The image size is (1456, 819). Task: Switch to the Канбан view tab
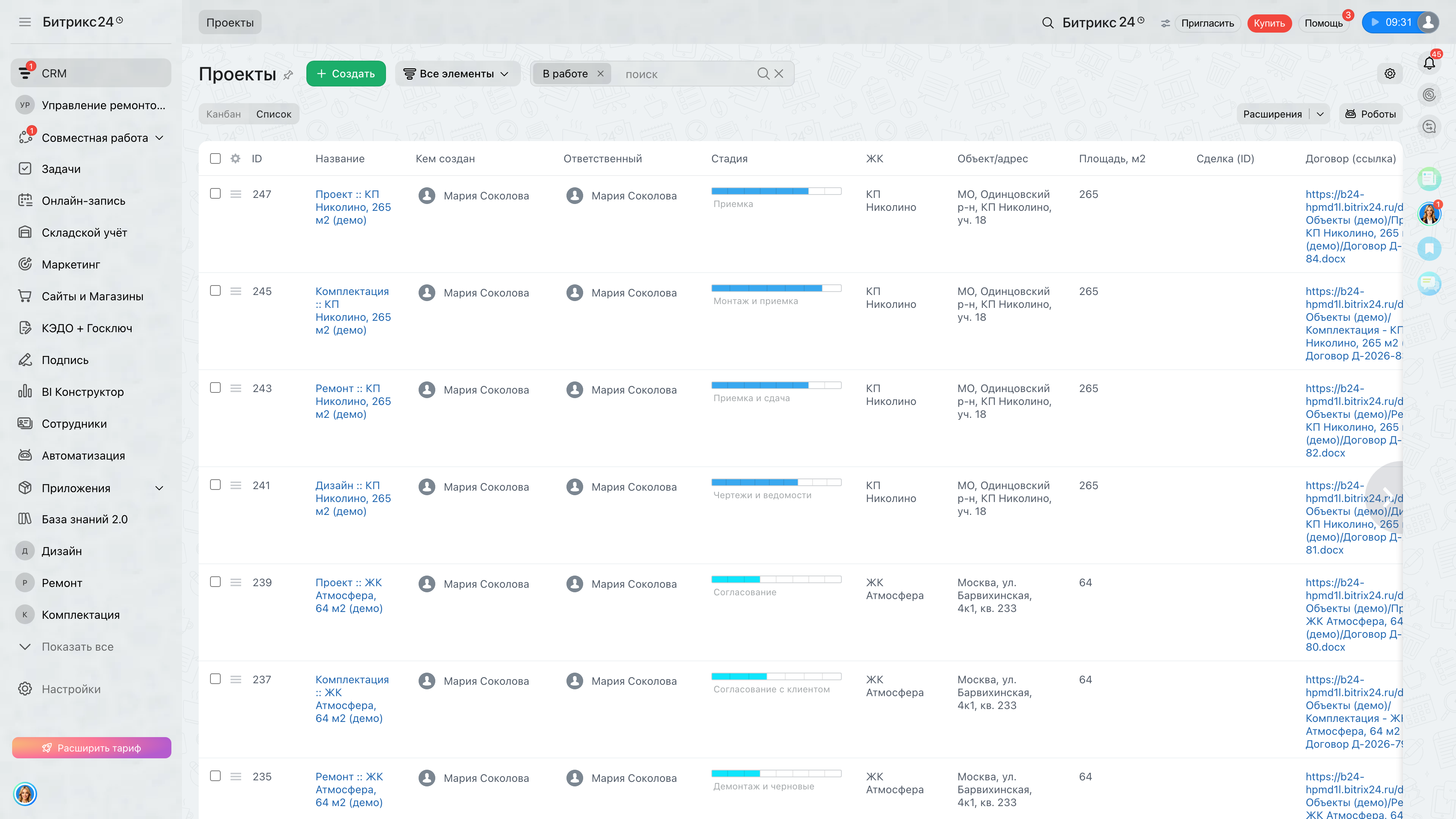pyautogui.click(x=223, y=114)
